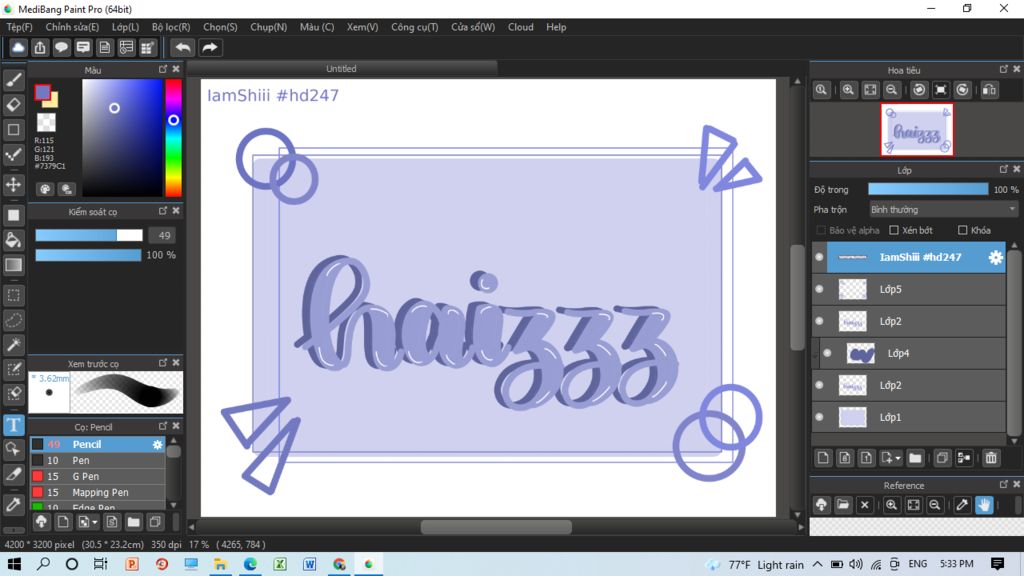Float the Hoa tiêu navigator panel

(1004, 69)
